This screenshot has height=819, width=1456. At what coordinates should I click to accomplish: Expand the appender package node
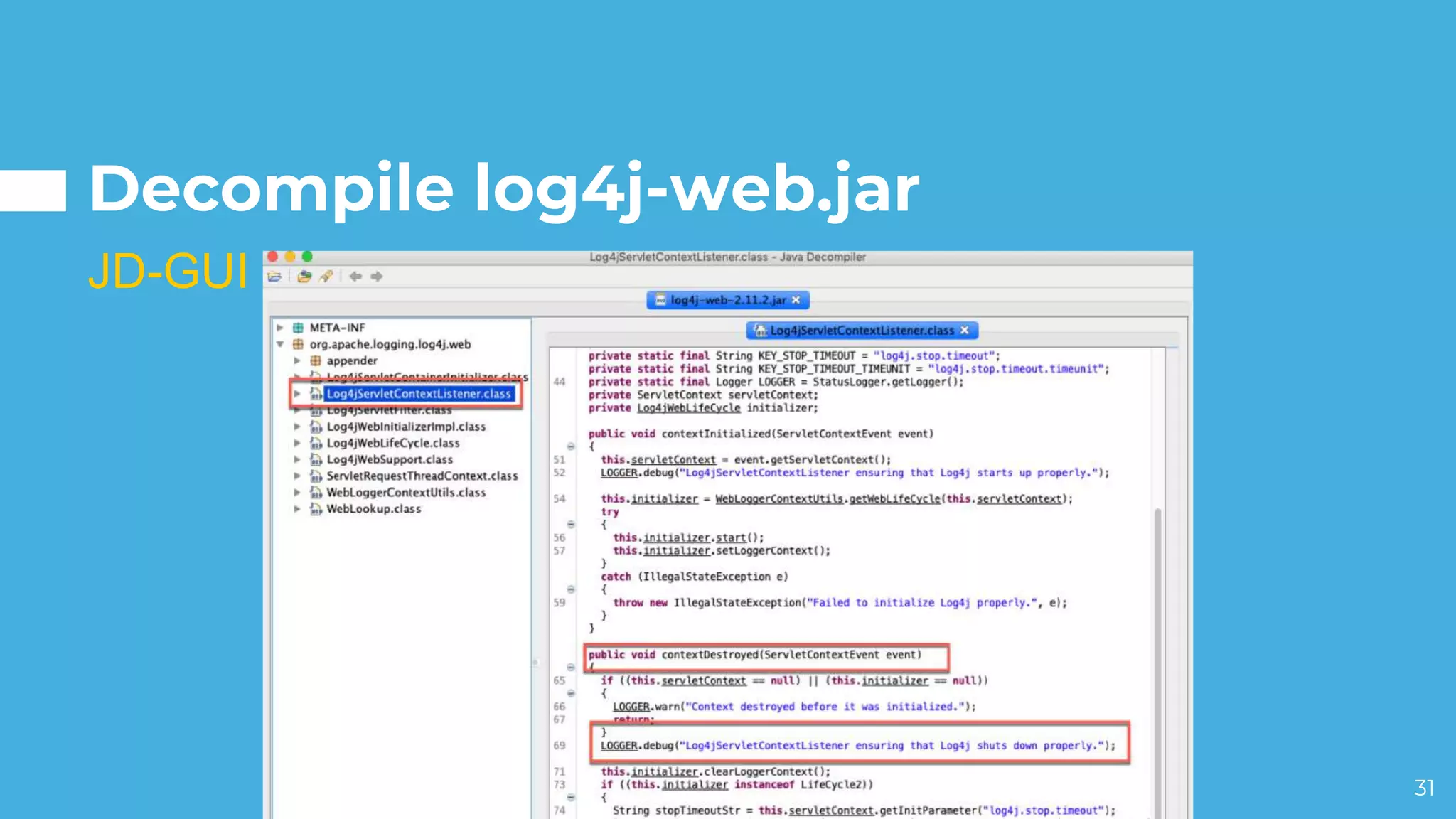pos(297,360)
